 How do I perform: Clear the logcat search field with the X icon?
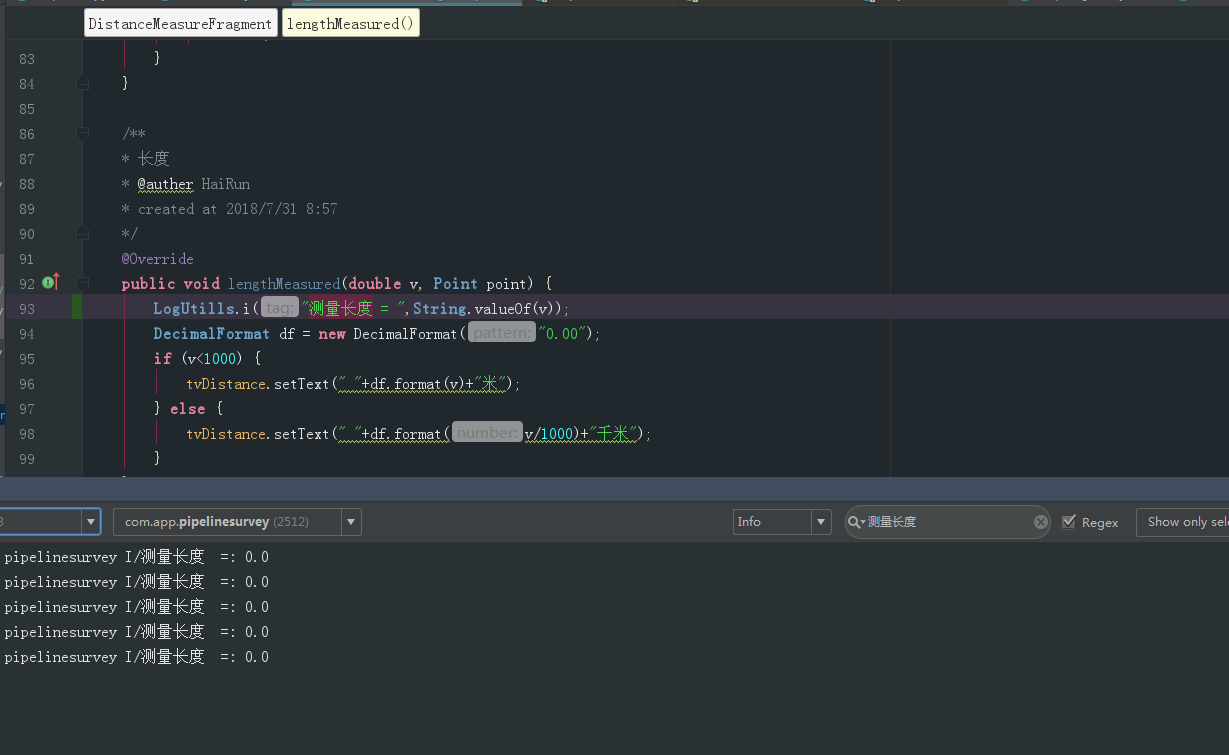(x=1040, y=522)
